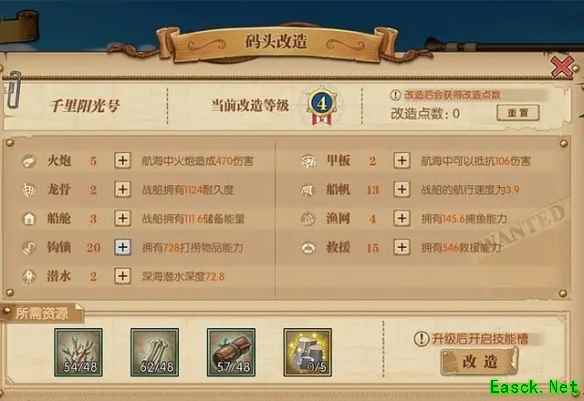Click the 火炮 cannon icon
Viewport: 584px width, 401px height.
tap(29, 161)
